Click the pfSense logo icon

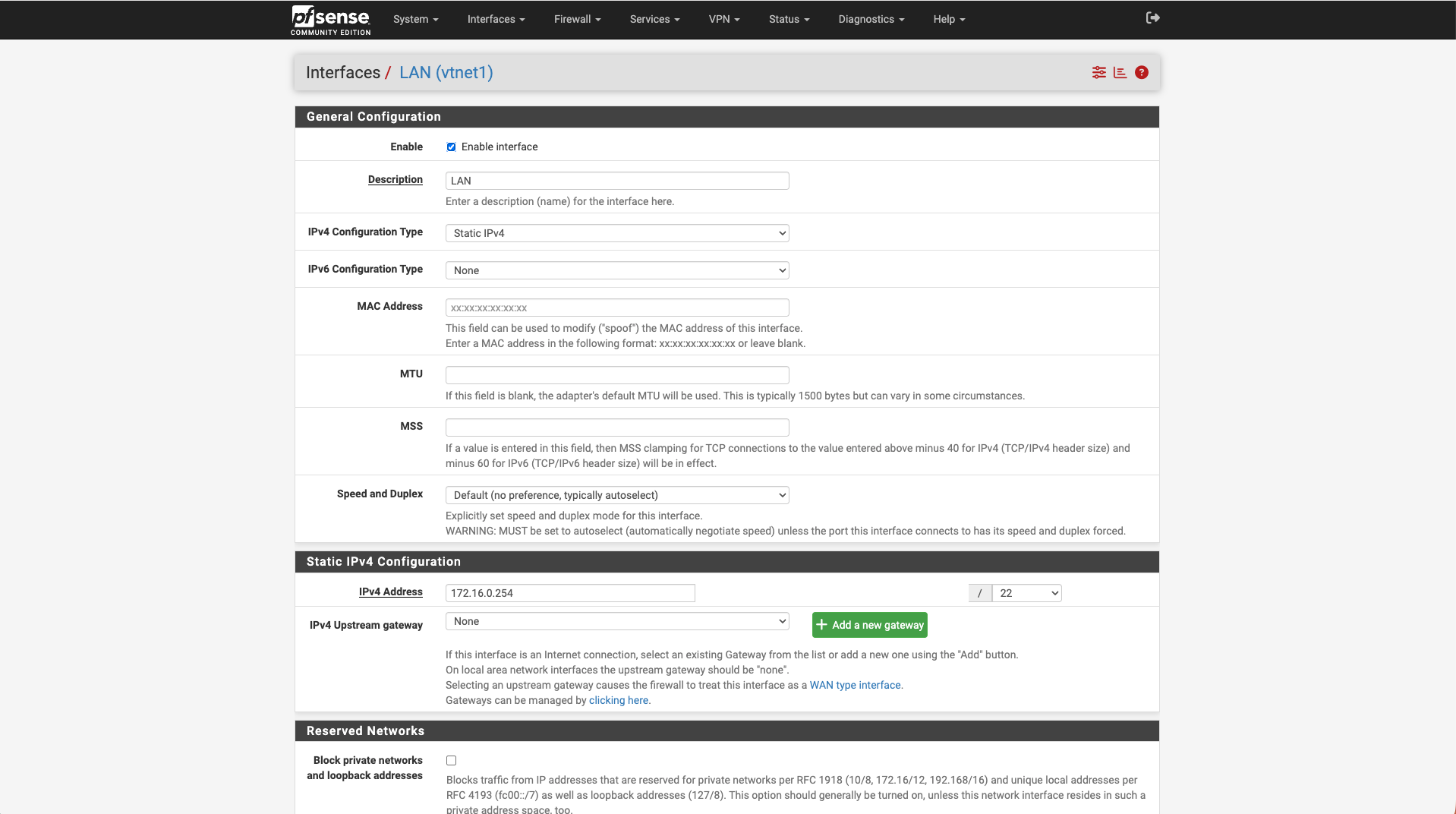(x=330, y=20)
